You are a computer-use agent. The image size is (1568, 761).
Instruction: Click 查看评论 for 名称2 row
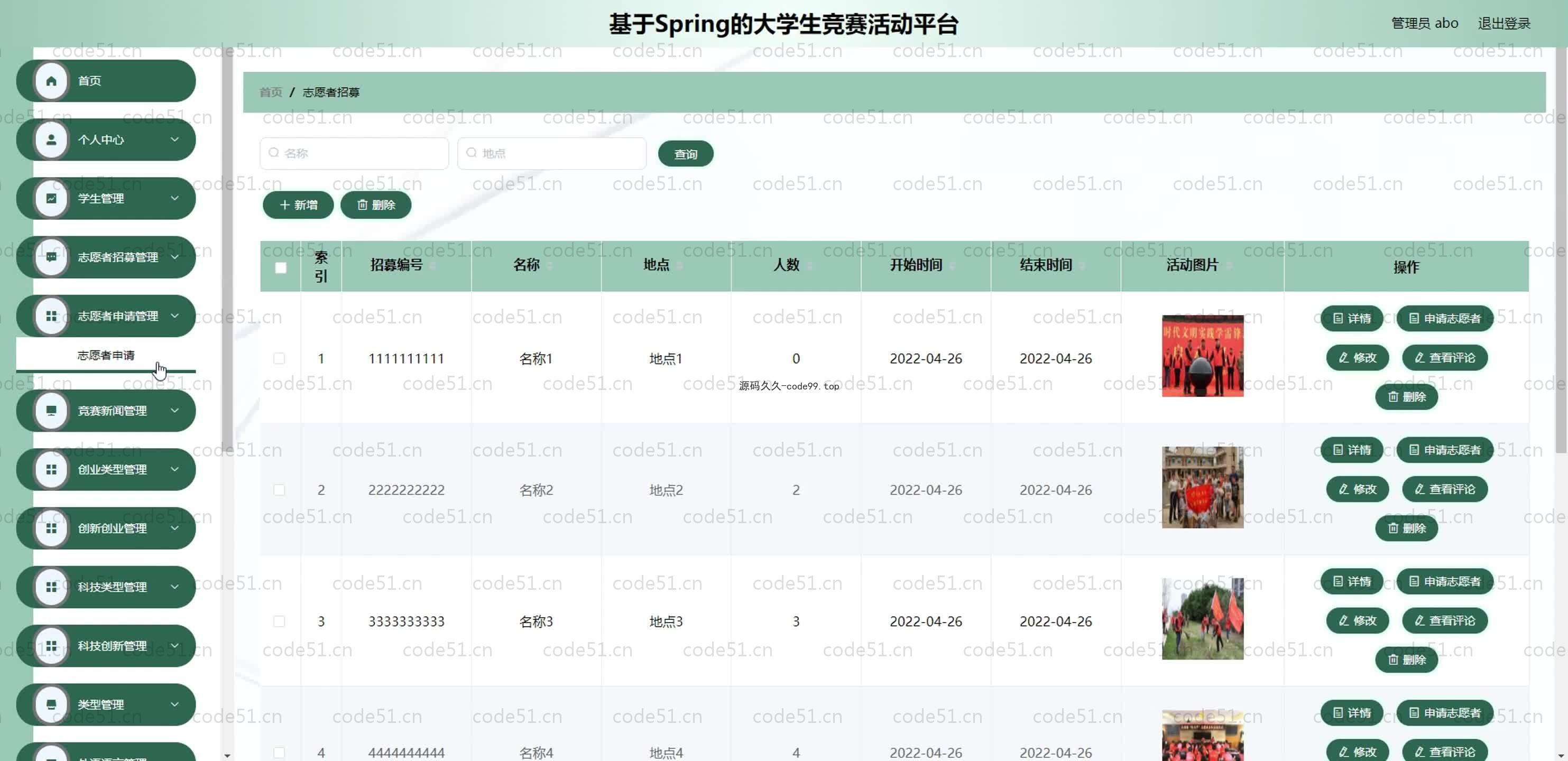(1445, 489)
